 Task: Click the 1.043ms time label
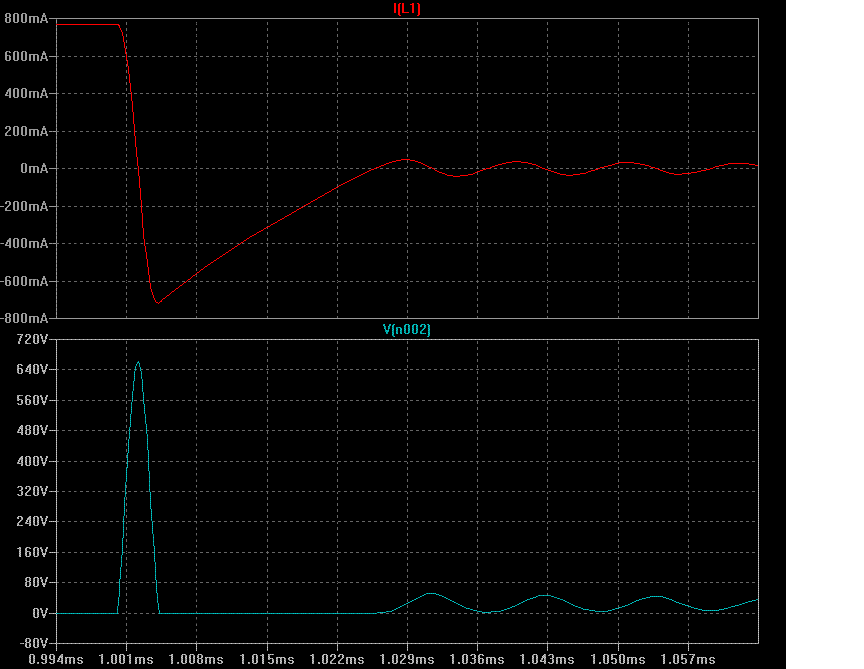[x=547, y=659]
